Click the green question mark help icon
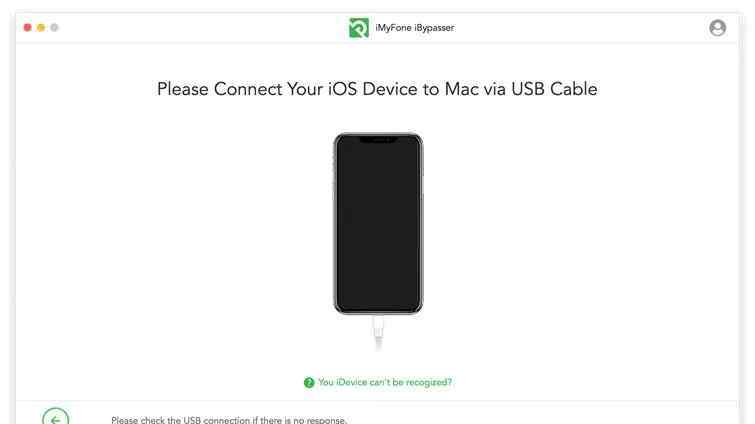 click(x=309, y=383)
